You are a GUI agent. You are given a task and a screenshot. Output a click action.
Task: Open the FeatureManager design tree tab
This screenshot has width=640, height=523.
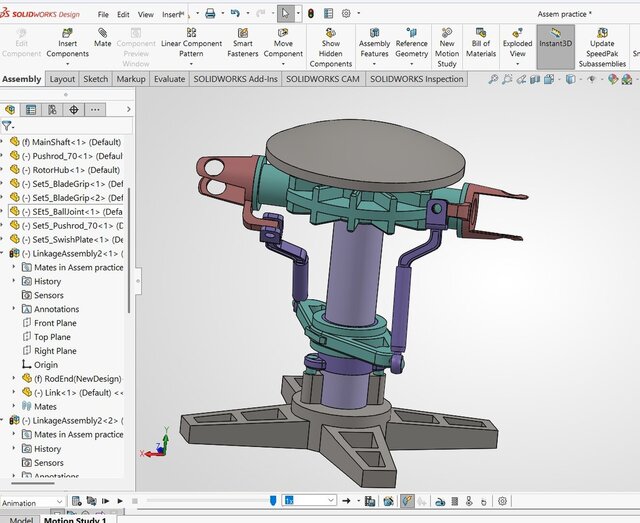[x=10, y=109]
